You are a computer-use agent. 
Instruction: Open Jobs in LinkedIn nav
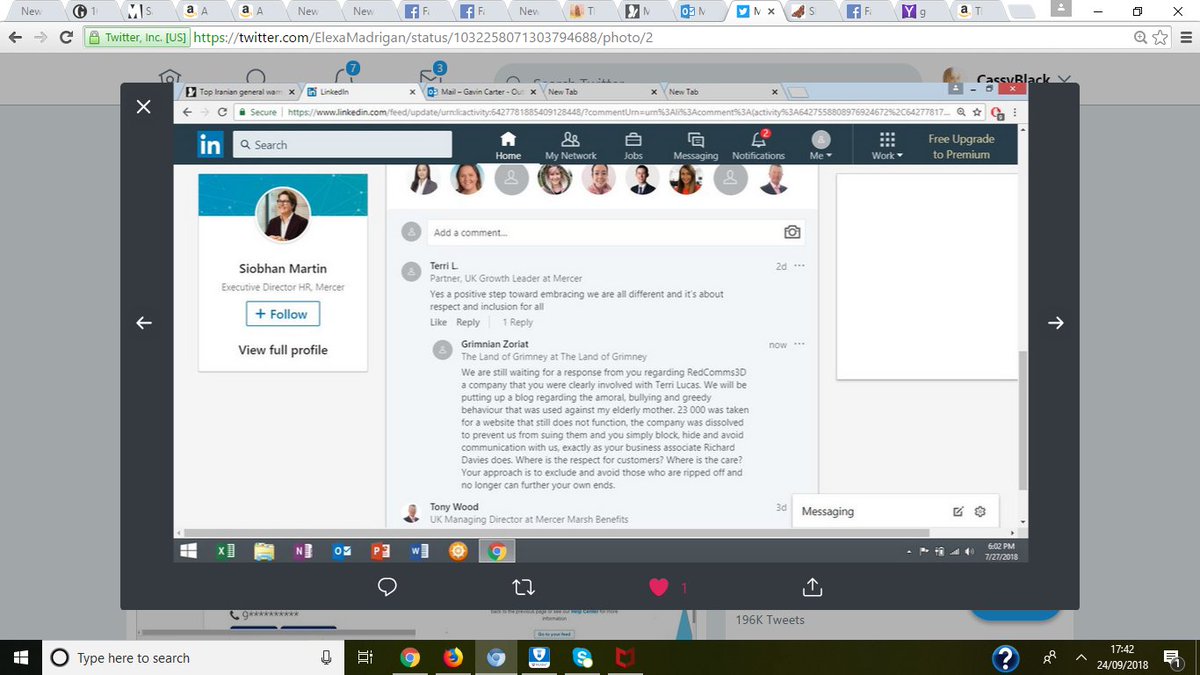tap(633, 146)
